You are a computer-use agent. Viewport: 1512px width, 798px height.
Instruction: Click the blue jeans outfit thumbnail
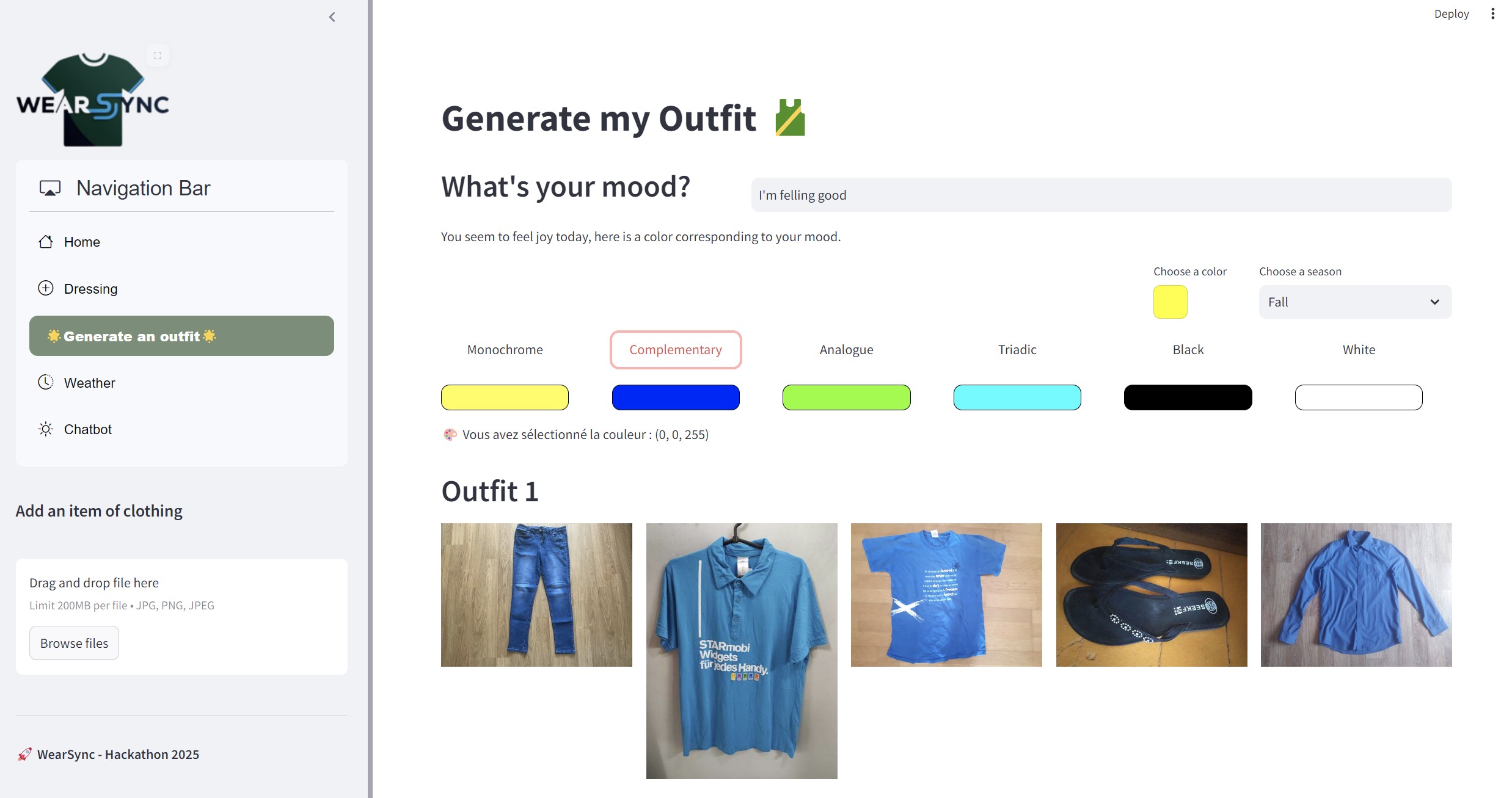(x=536, y=595)
